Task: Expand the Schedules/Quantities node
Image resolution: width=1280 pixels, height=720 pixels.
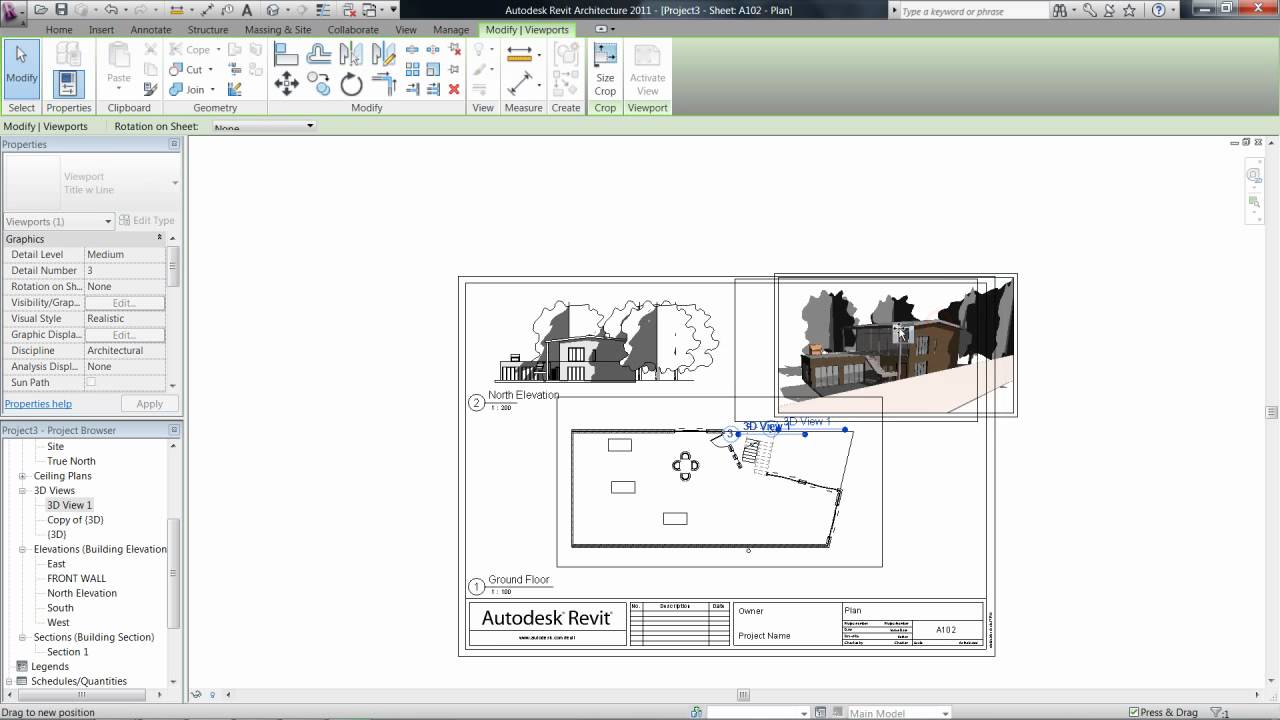Action: coord(10,681)
